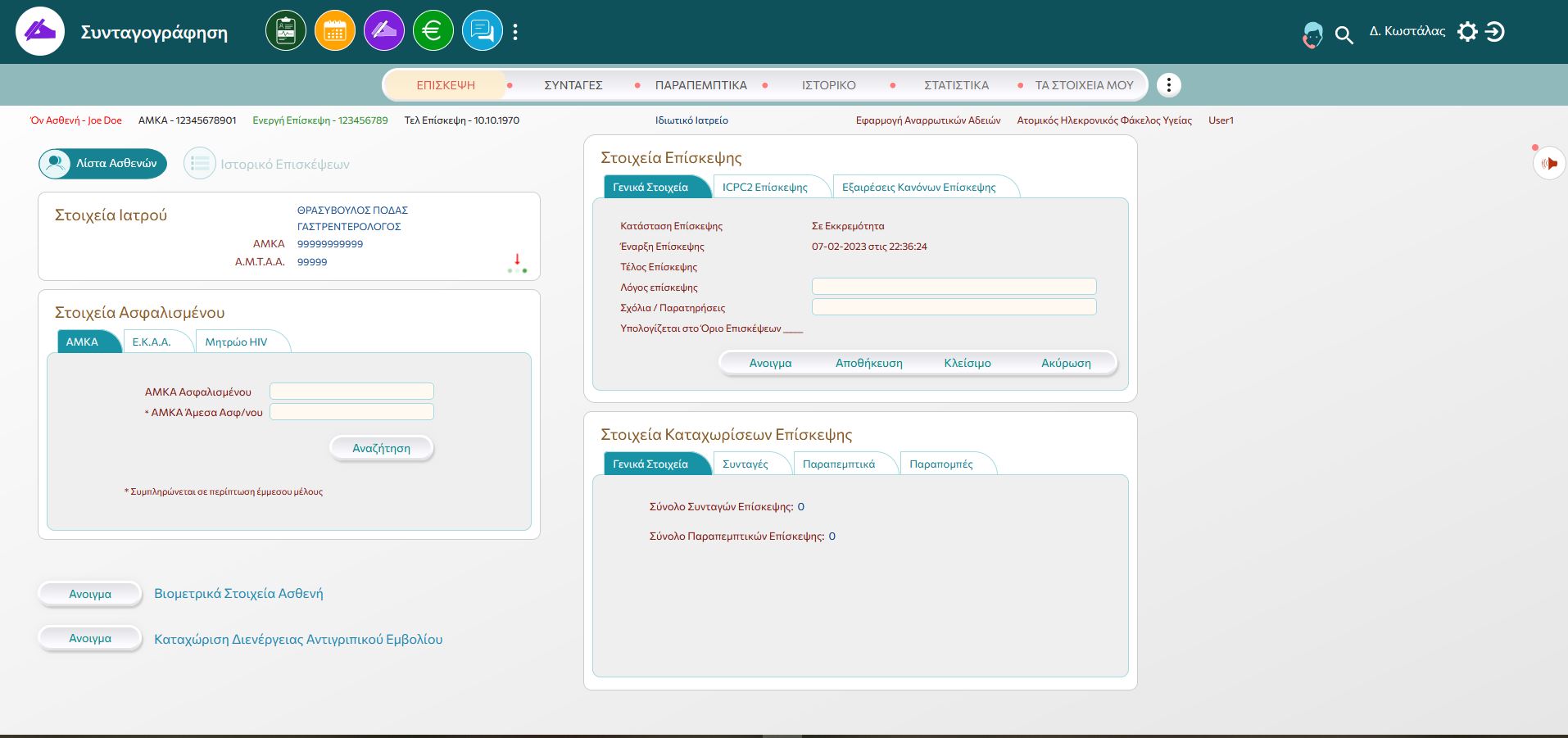Image resolution: width=1568 pixels, height=738 pixels.
Task: Open the green euro billing icon
Action: tap(433, 31)
